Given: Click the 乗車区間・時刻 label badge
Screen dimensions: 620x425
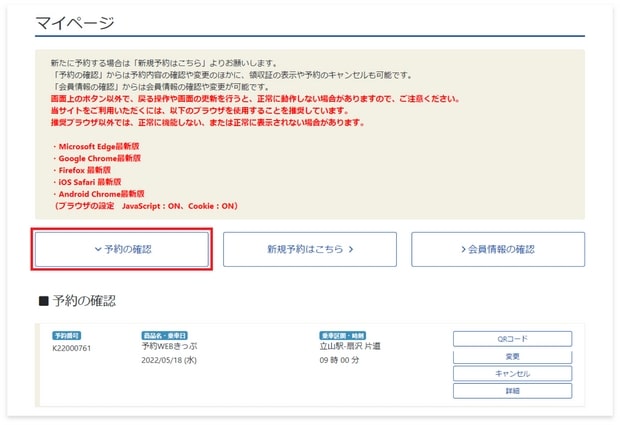Looking at the screenshot, I should coord(342,336).
